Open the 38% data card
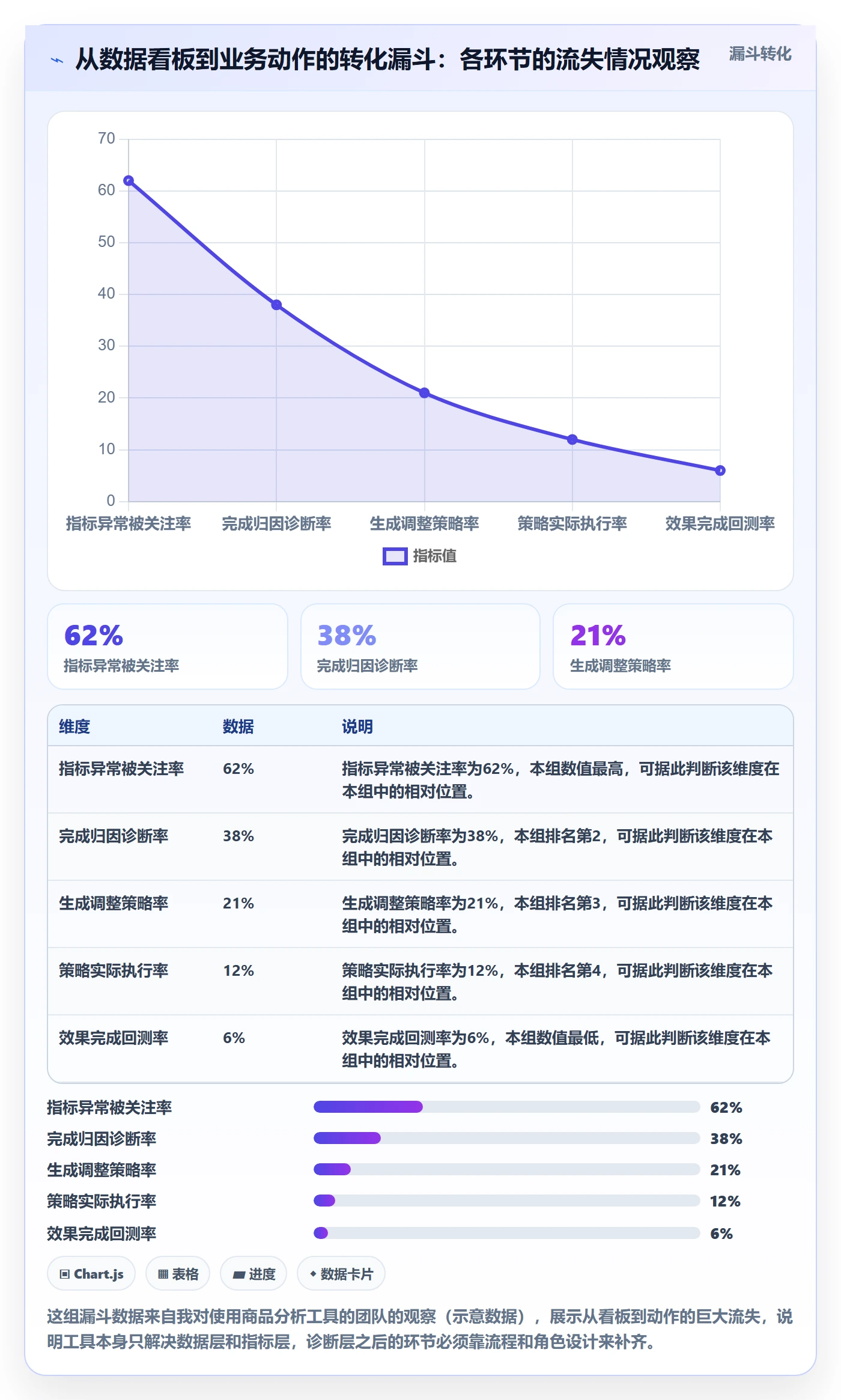The width and height of the screenshot is (841, 1400). 421,647
